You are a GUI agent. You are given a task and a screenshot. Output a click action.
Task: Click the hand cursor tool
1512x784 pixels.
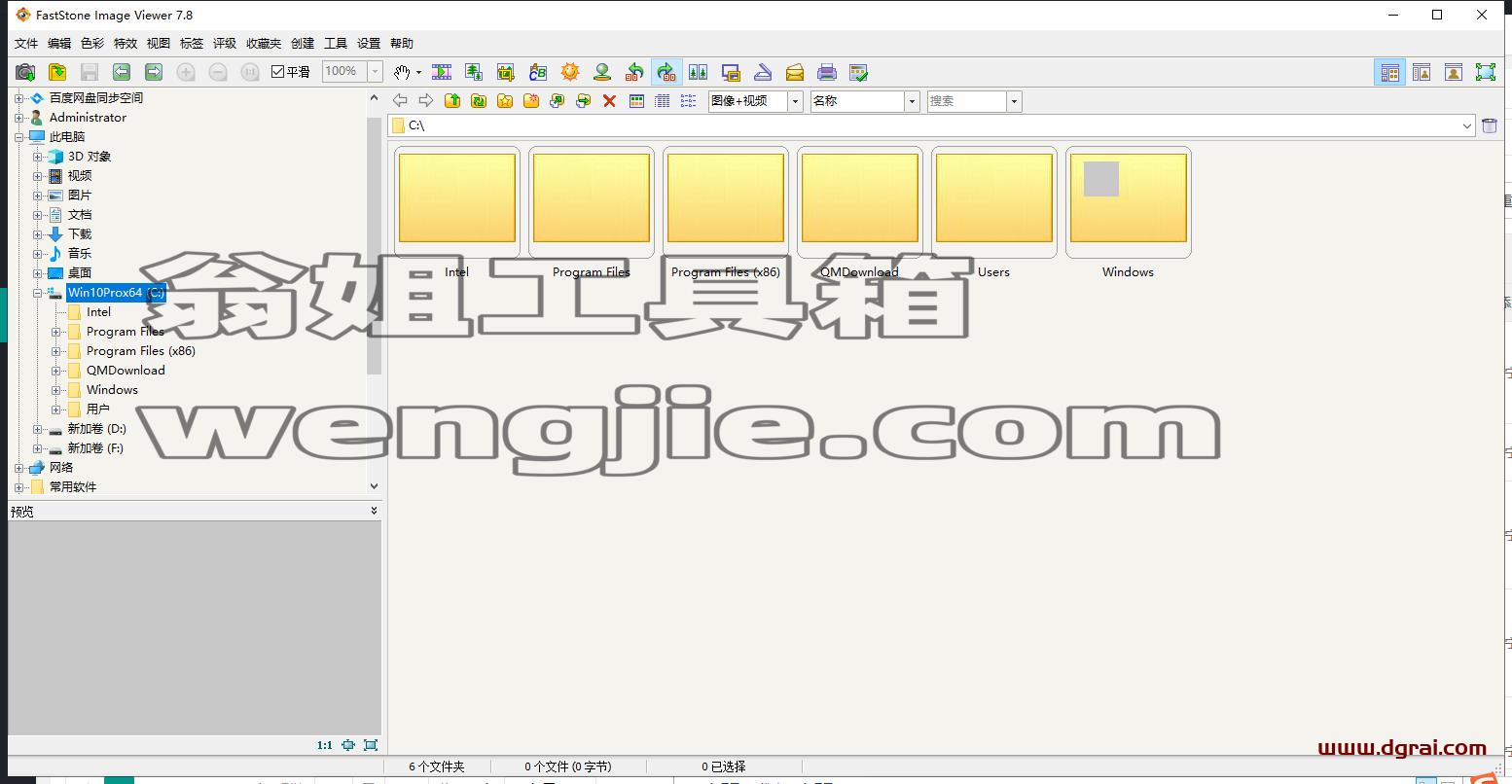[x=402, y=72]
